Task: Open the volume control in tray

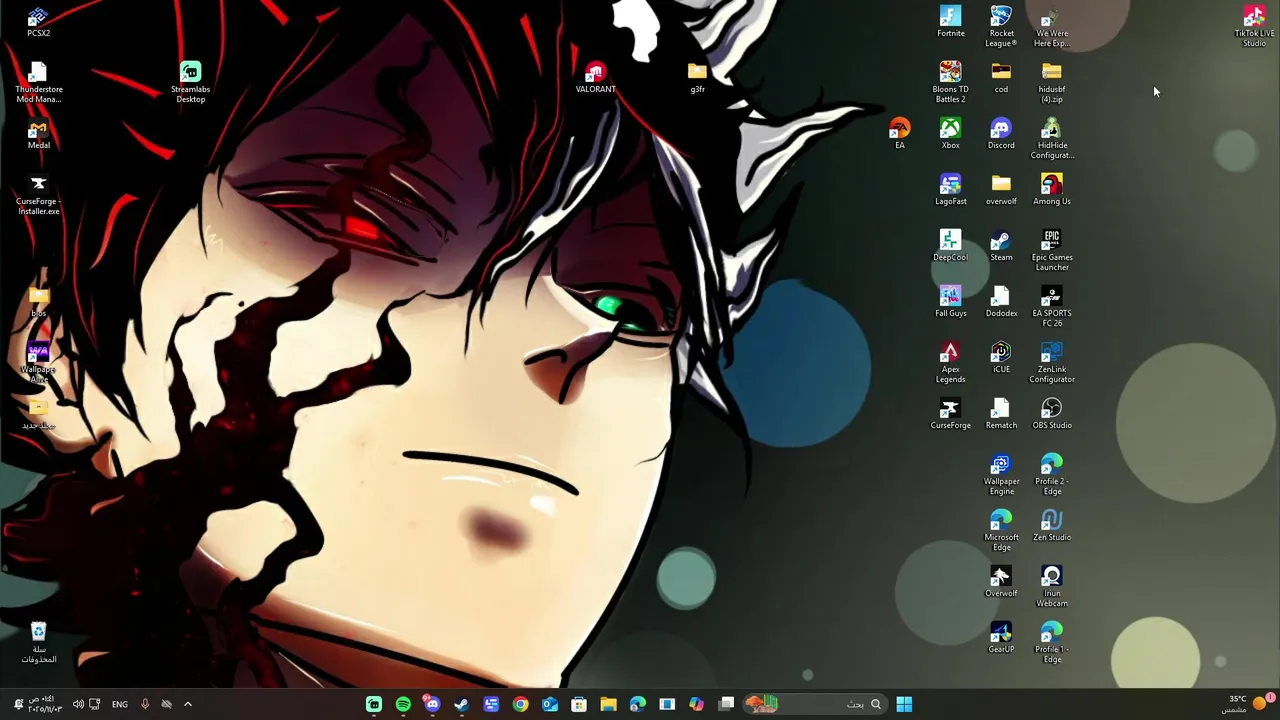Action: [x=78, y=704]
